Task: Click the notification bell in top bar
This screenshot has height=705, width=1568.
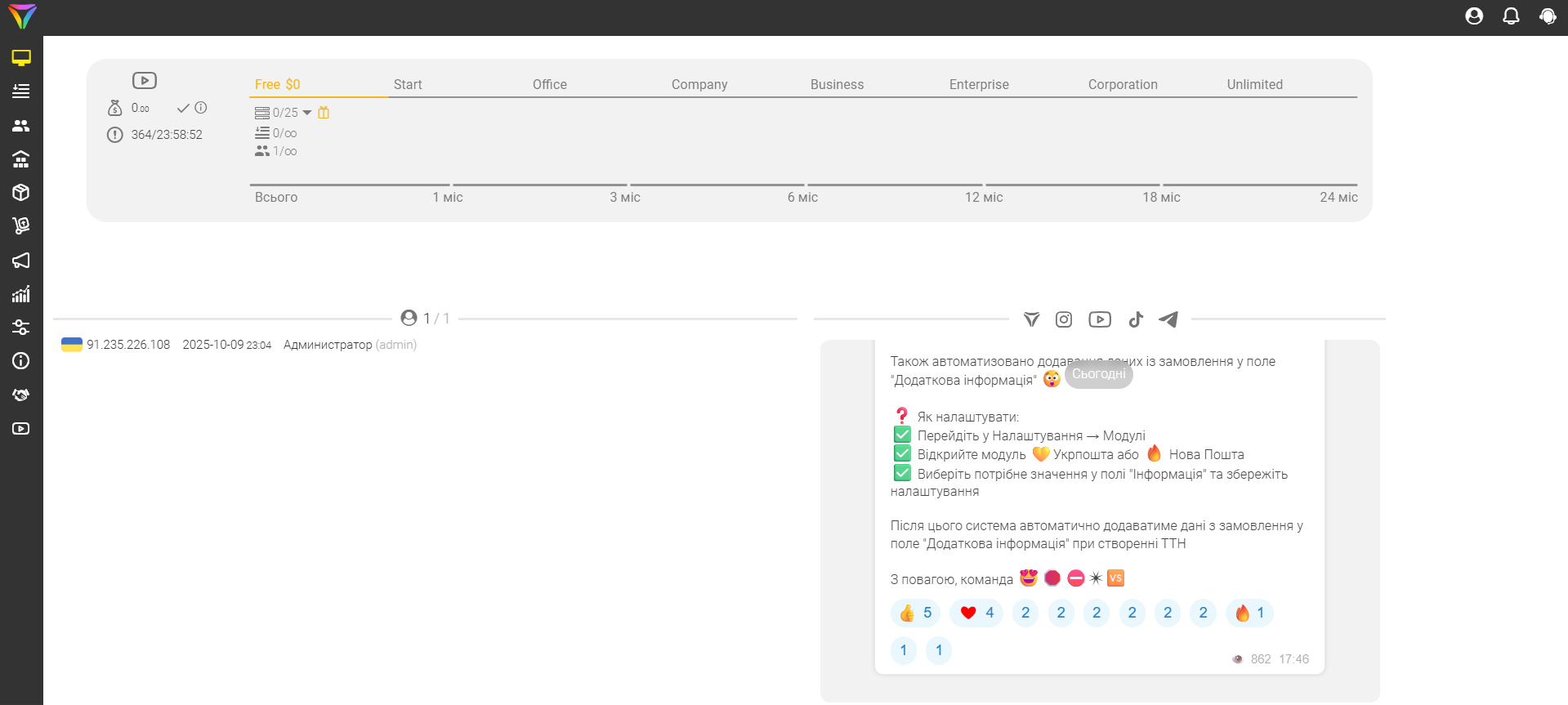Action: (x=1511, y=16)
